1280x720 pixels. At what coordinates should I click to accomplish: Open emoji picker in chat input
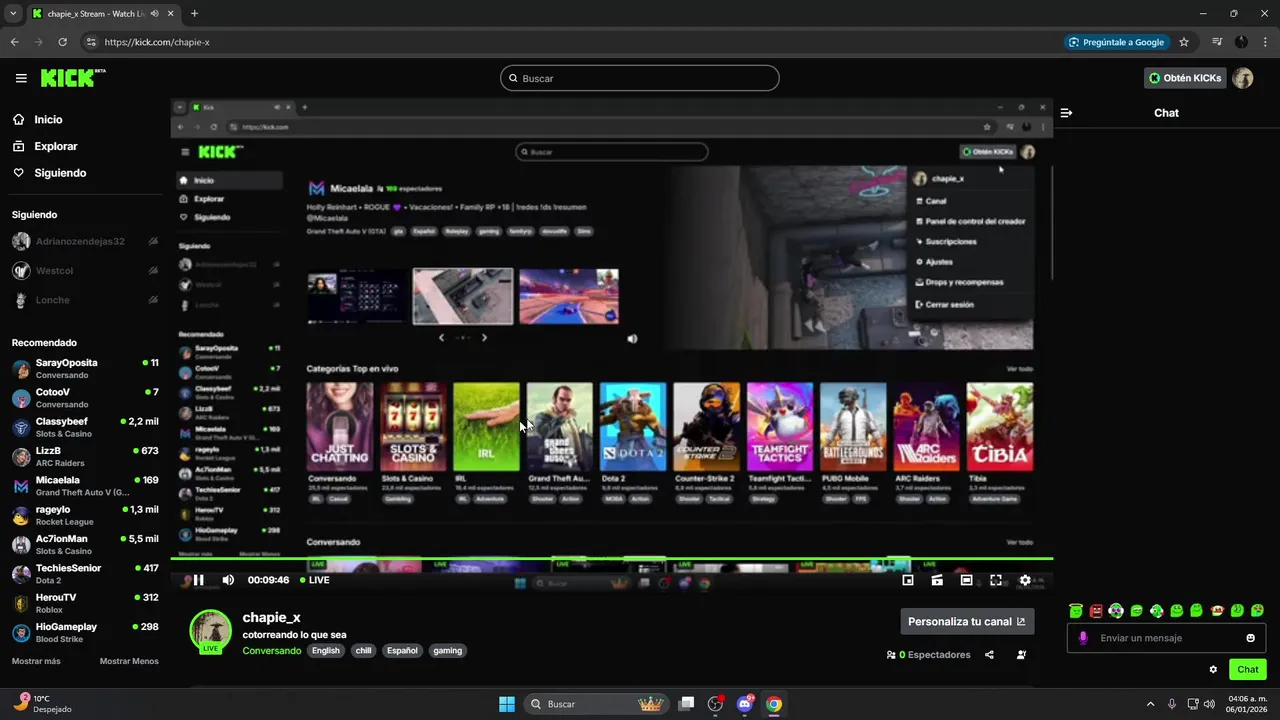[x=1250, y=638]
